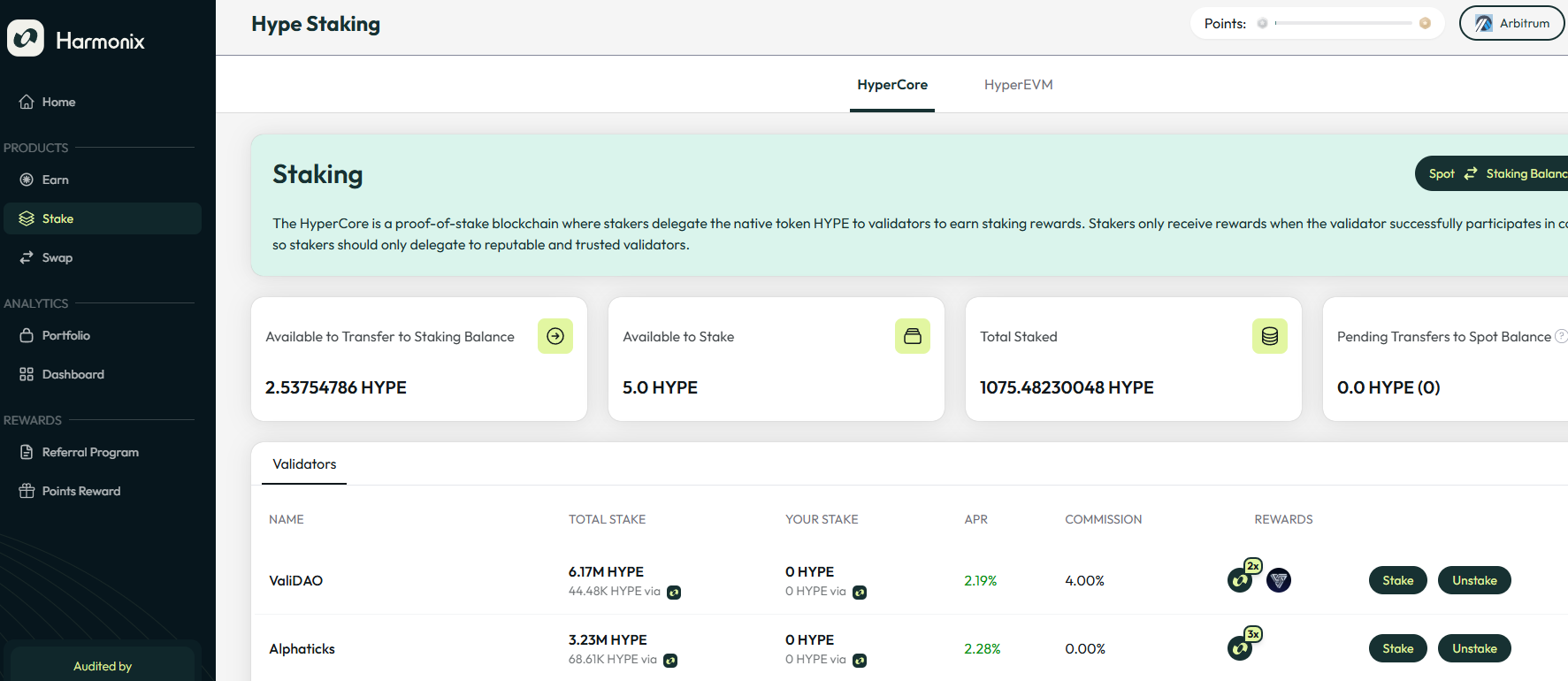Click the TOTAL STAKE column header
The image size is (1568, 681).
pos(608,519)
